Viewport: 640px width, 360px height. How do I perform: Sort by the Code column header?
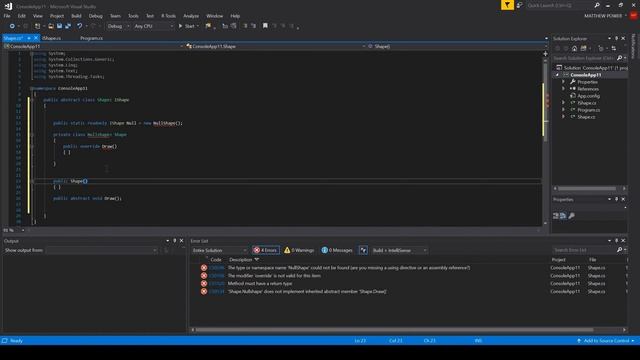(x=216, y=260)
